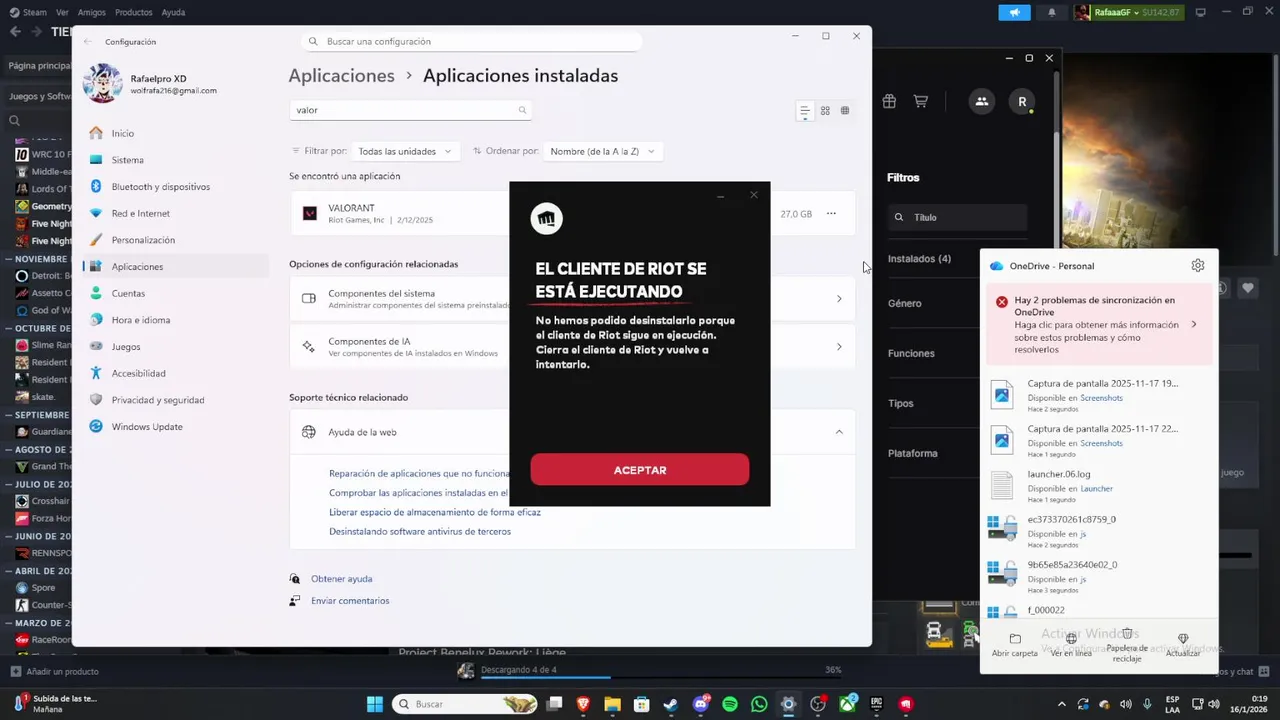Image resolution: width=1280 pixels, height=720 pixels.
Task: Click 'Abrir carpeta' in OneDrive panel
Action: pos(1015,645)
